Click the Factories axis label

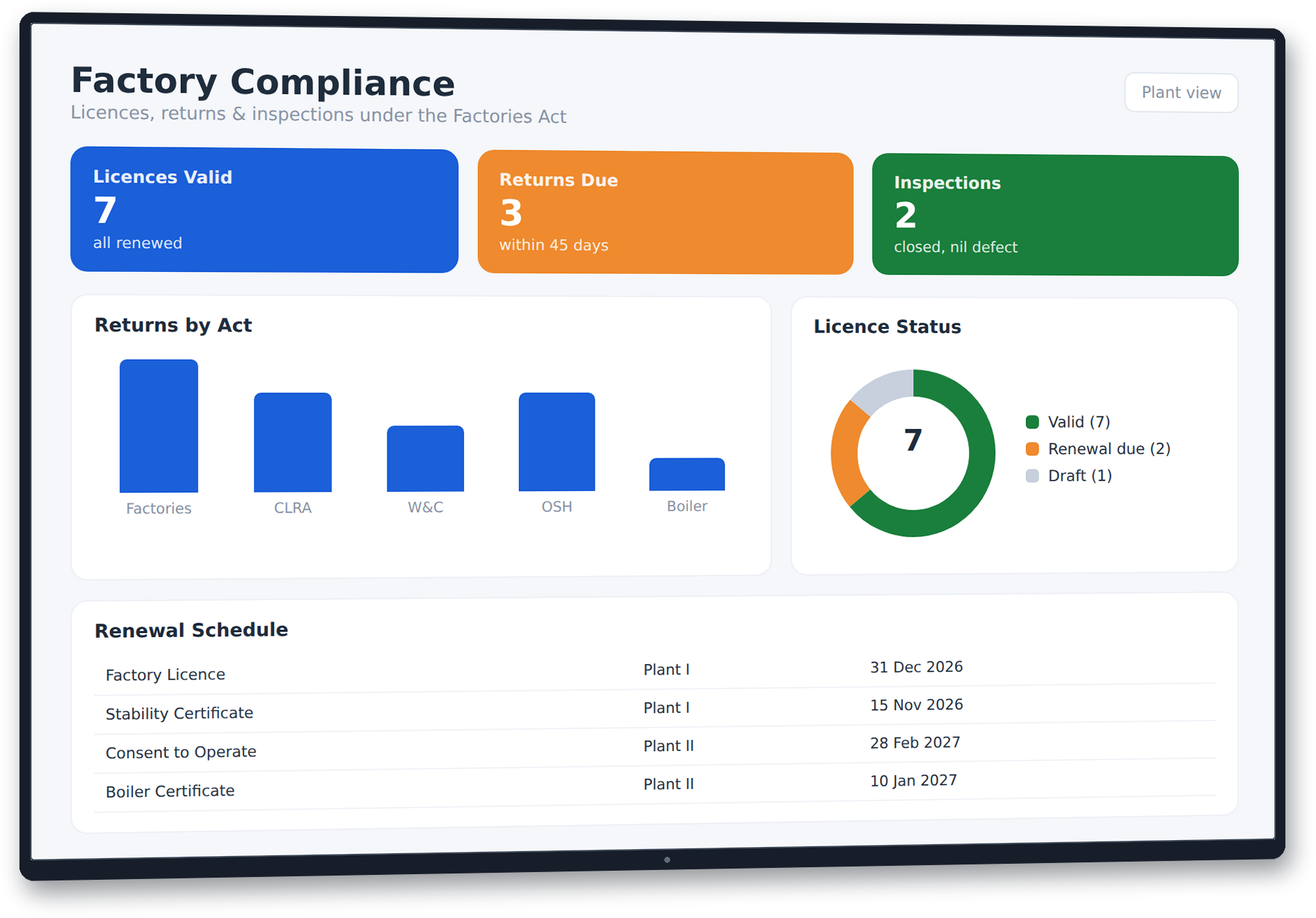pos(159,508)
